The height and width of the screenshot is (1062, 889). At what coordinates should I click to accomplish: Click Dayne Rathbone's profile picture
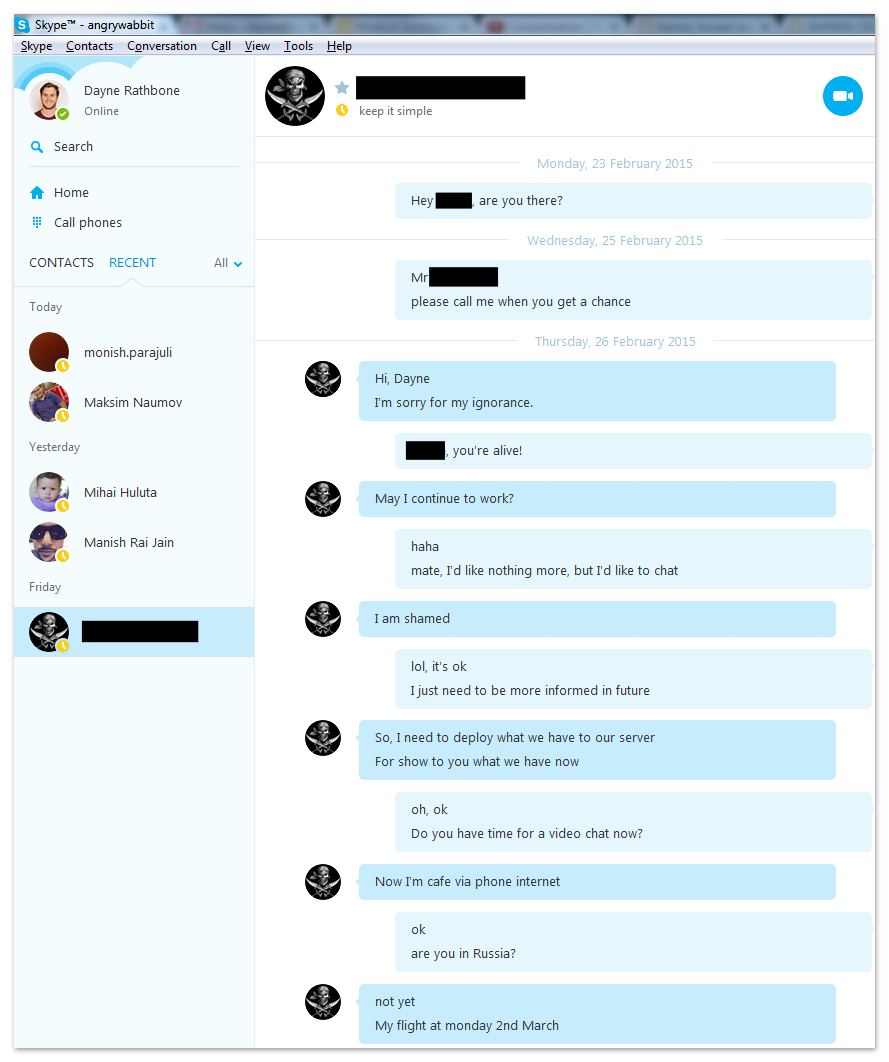[49, 100]
